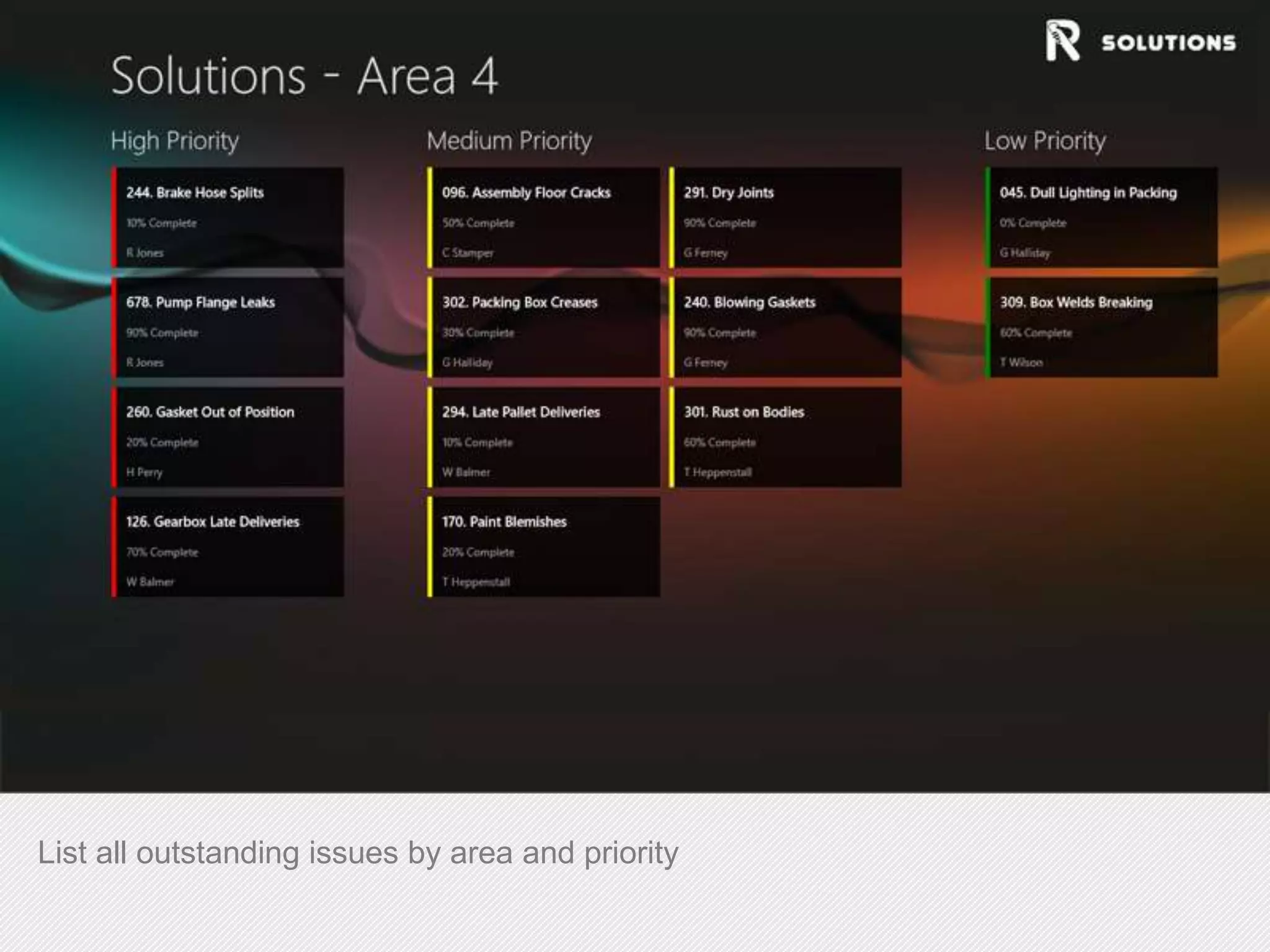
Task: Select the 260. Gasket Out of Position issue
Action: (x=228, y=437)
